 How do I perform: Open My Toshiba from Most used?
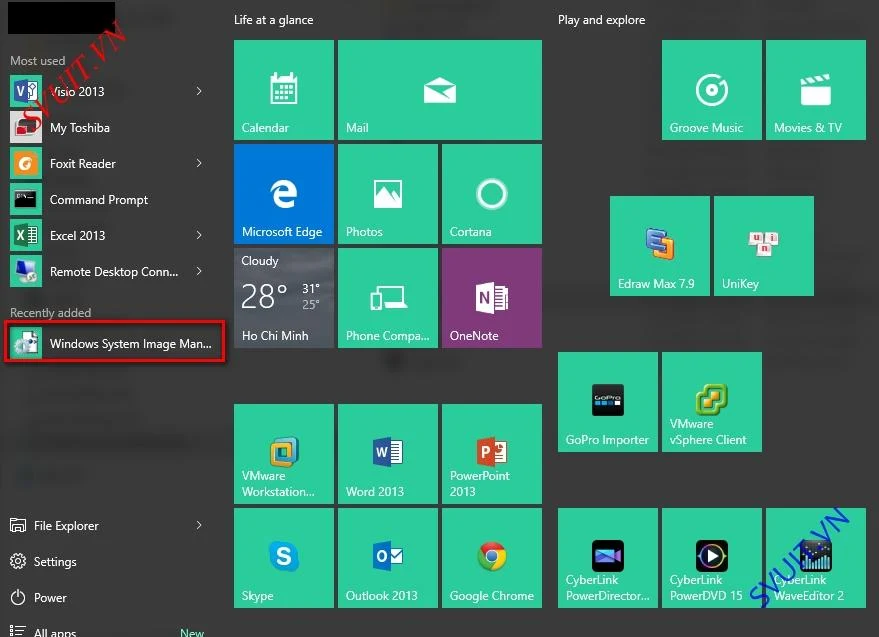click(109, 127)
